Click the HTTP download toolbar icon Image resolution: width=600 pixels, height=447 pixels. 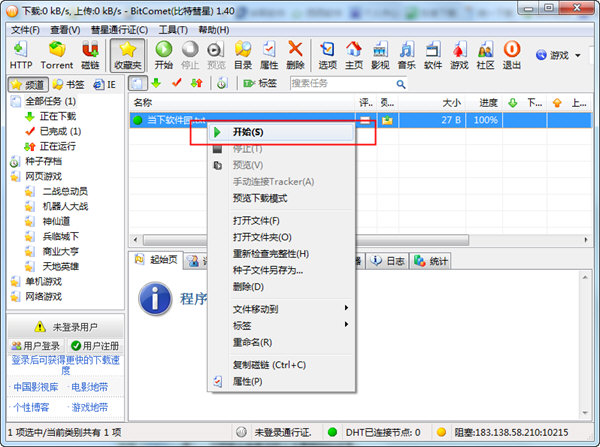click(21, 53)
